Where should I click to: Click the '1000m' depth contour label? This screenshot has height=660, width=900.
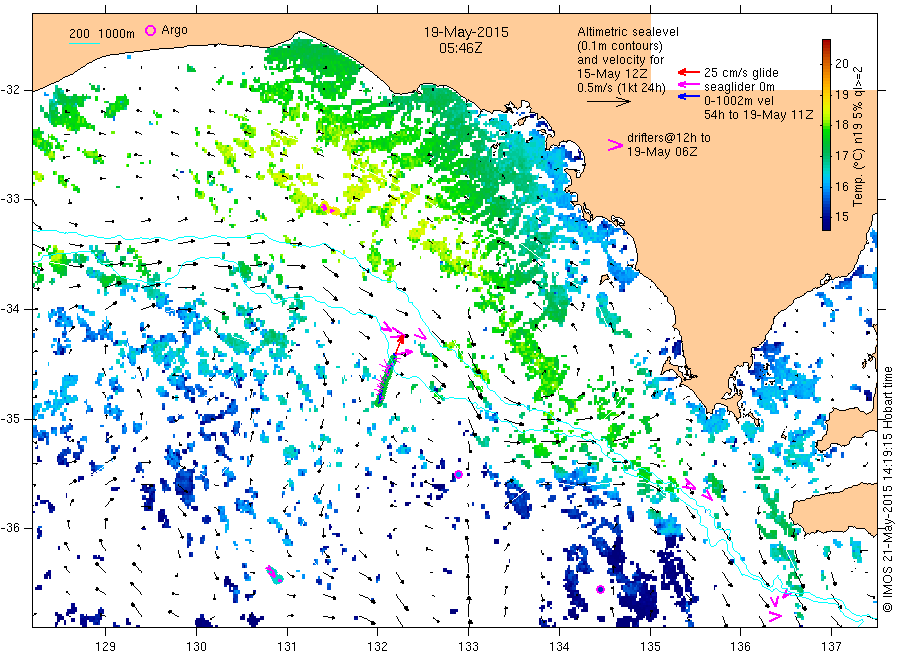point(117,34)
